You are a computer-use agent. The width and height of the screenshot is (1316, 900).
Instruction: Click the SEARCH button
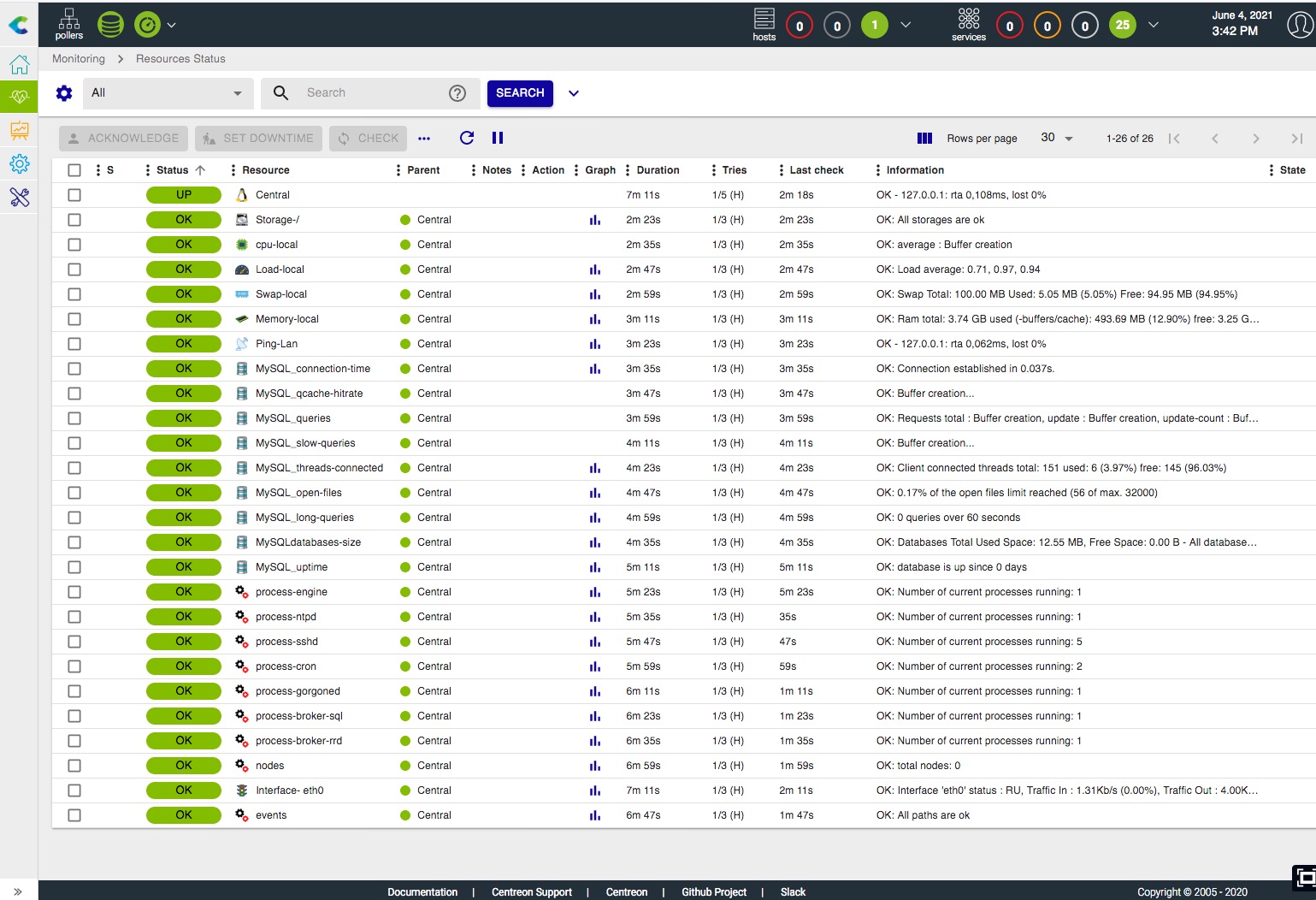(520, 93)
